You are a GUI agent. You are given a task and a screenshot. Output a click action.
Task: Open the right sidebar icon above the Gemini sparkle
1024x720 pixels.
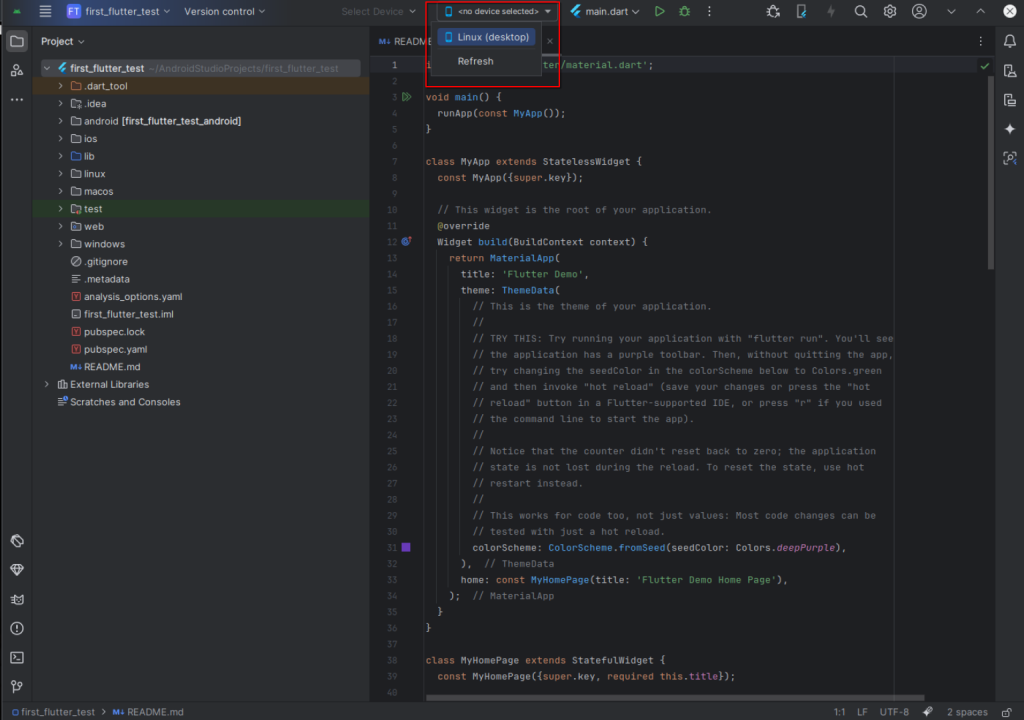click(1010, 100)
